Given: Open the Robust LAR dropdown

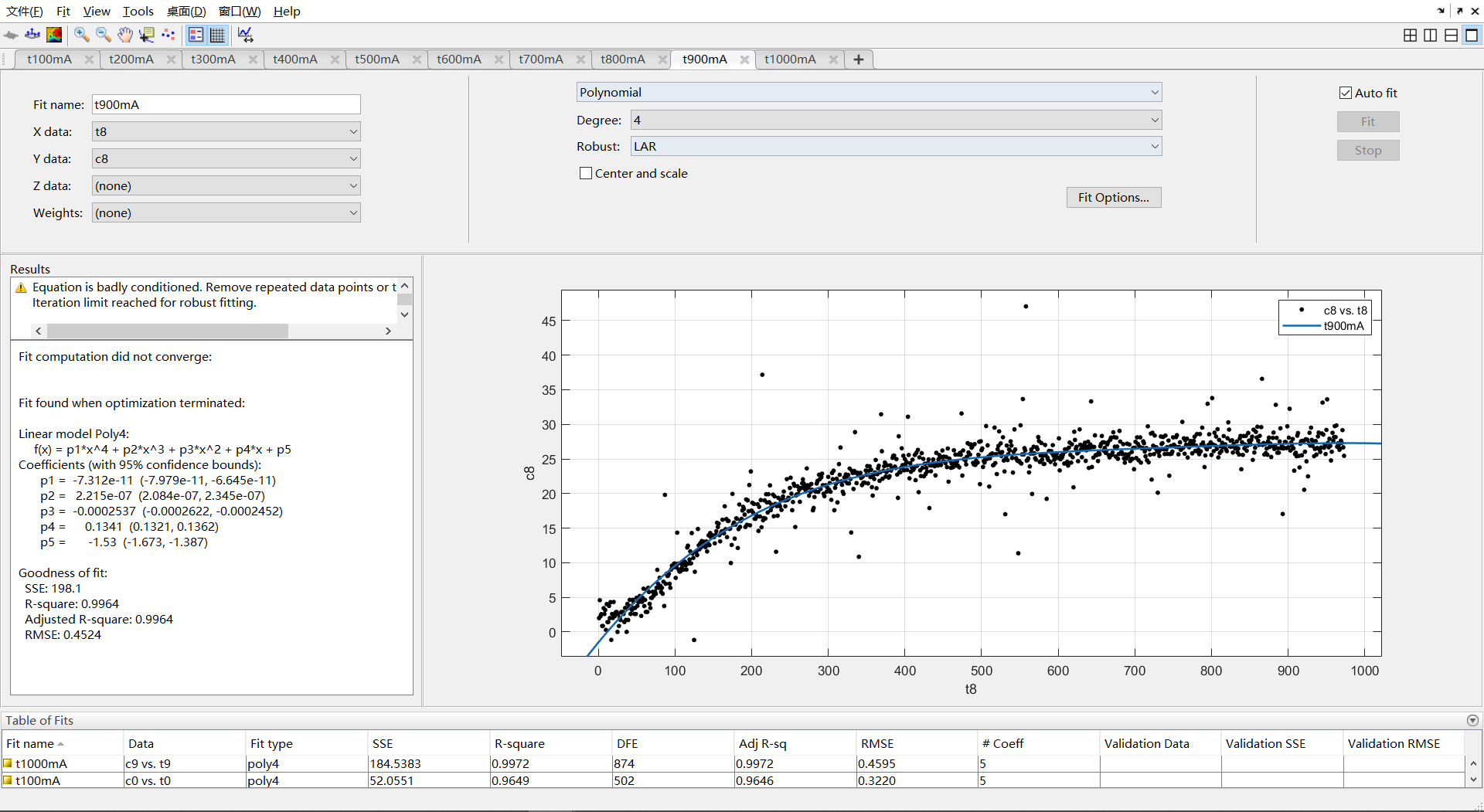Looking at the screenshot, I should [896, 146].
